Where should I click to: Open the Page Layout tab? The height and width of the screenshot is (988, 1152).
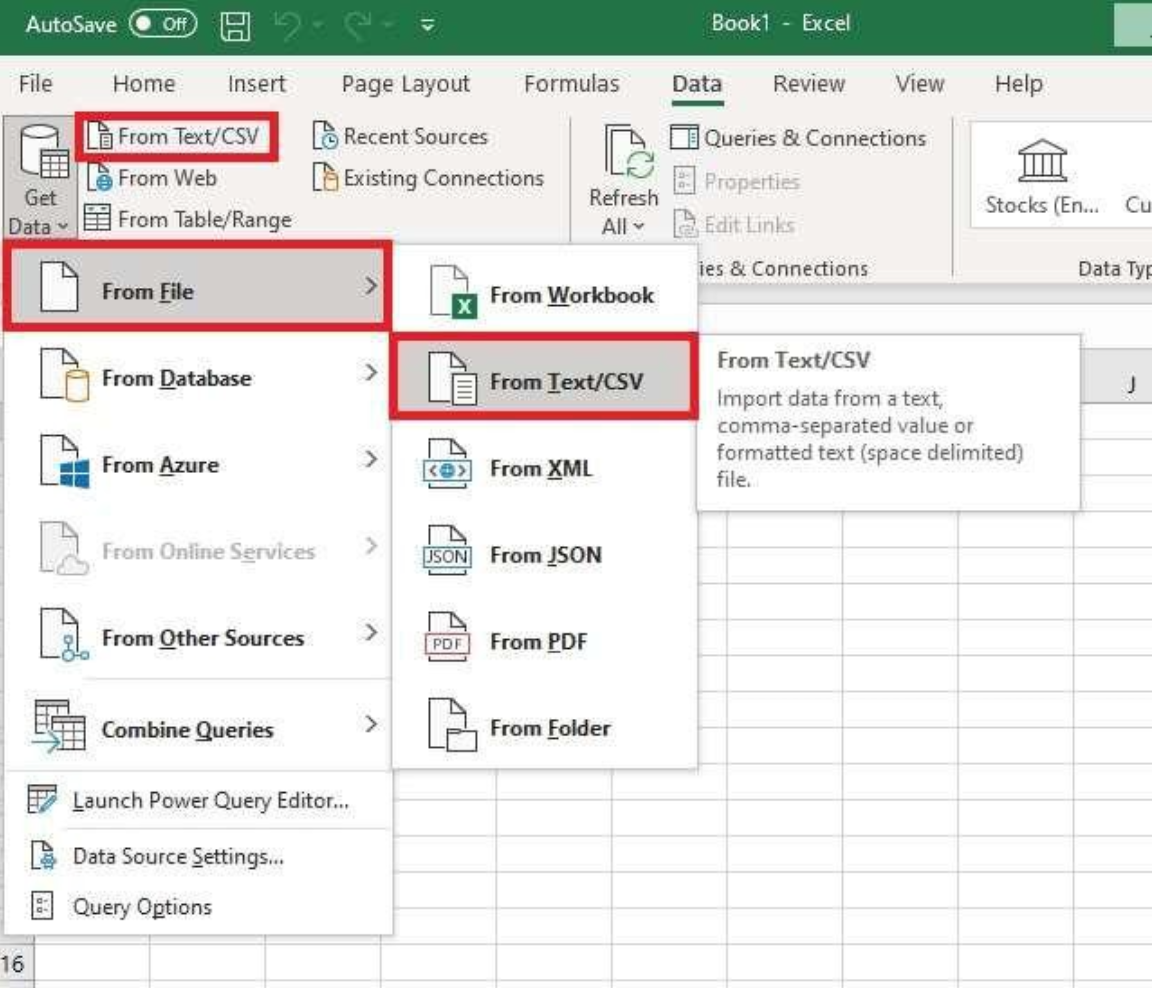pyautogui.click(x=406, y=84)
